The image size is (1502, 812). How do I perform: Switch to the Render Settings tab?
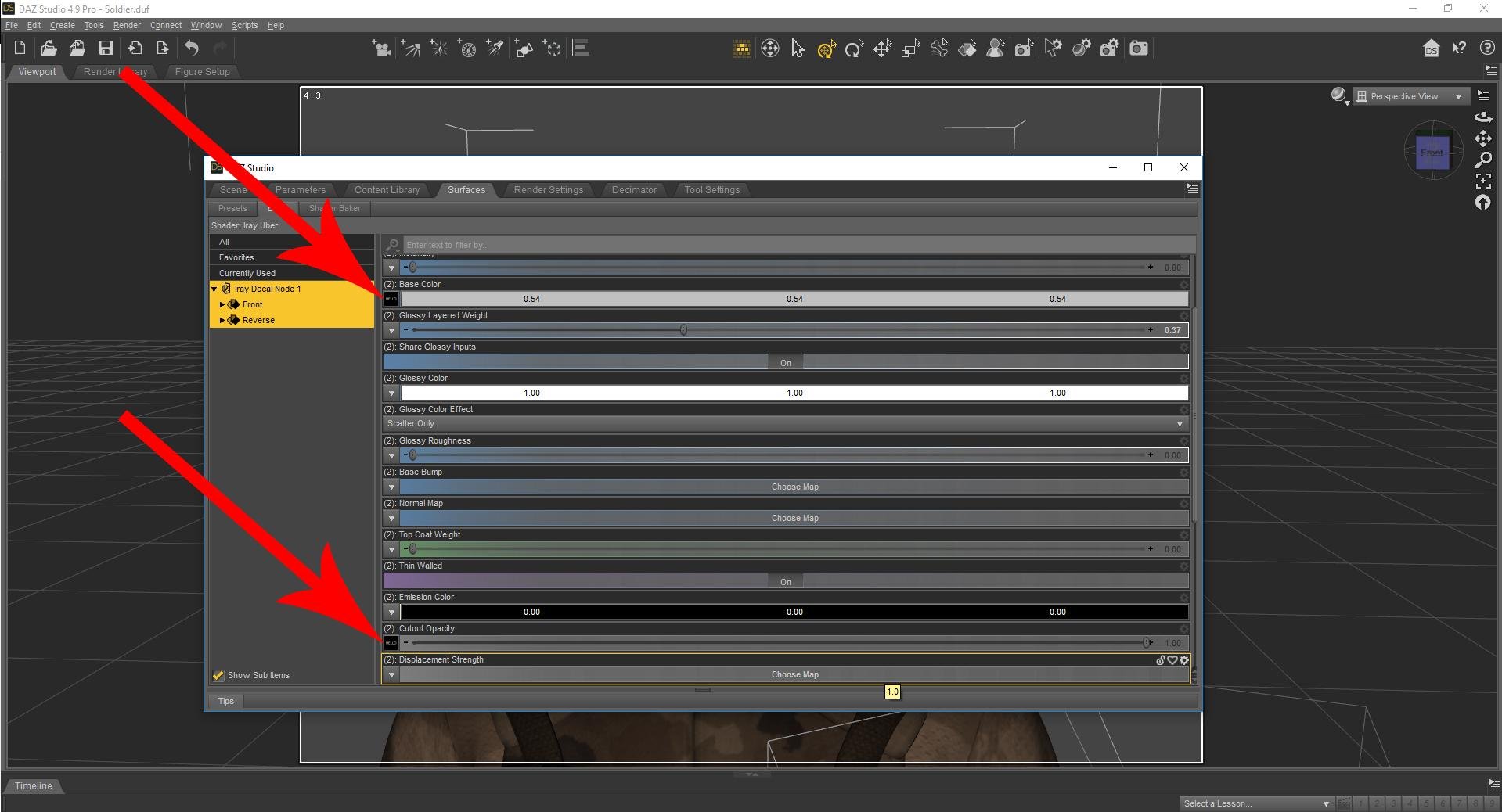549,190
